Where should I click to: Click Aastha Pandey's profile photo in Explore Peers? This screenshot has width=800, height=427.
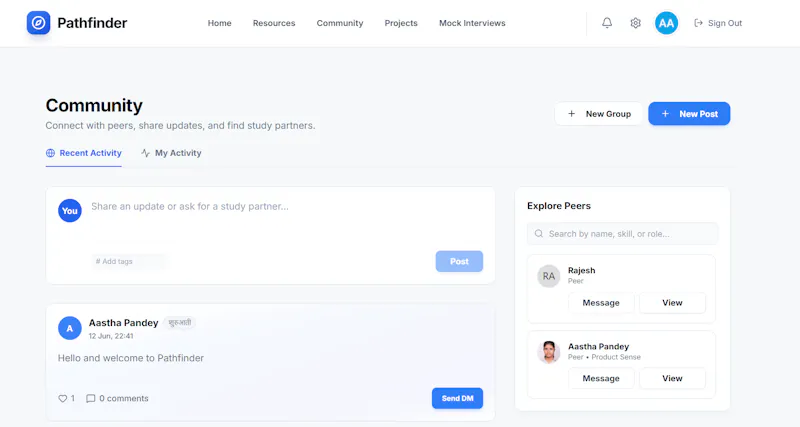(x=548, y=352)
